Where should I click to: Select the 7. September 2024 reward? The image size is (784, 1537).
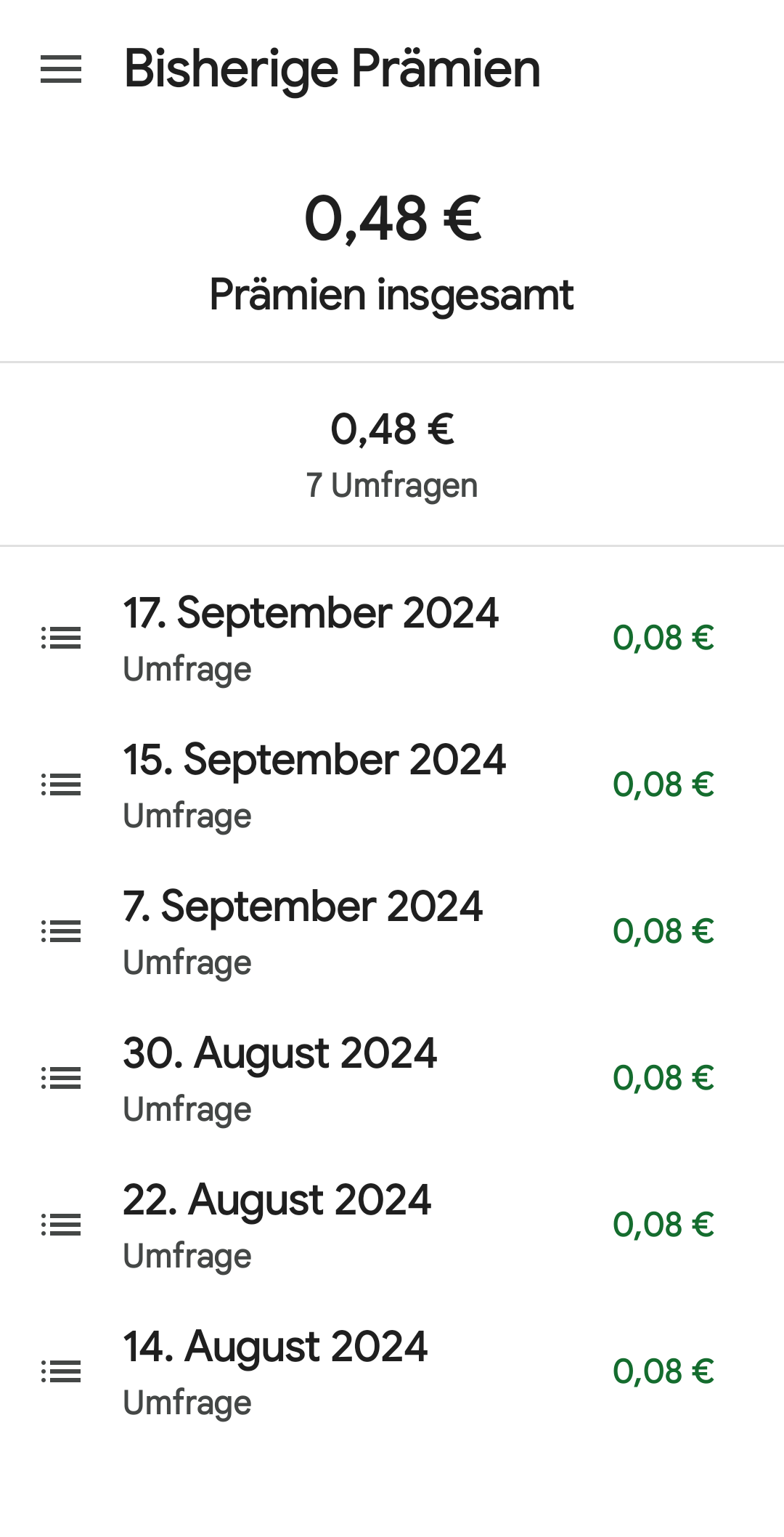[x=303, y=907]
